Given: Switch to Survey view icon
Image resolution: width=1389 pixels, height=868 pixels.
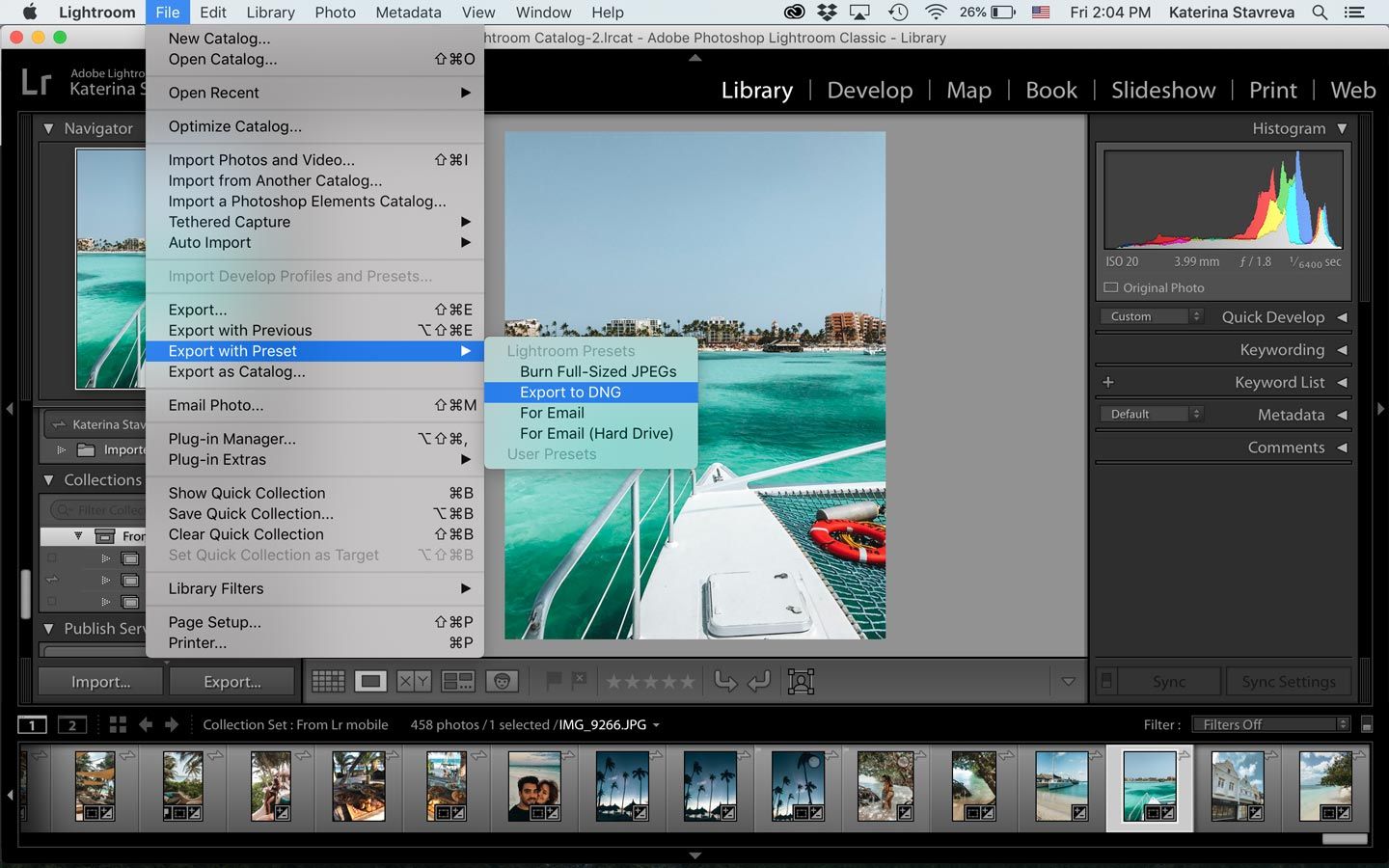Looking at the screenshot, I should pos(457,682).
